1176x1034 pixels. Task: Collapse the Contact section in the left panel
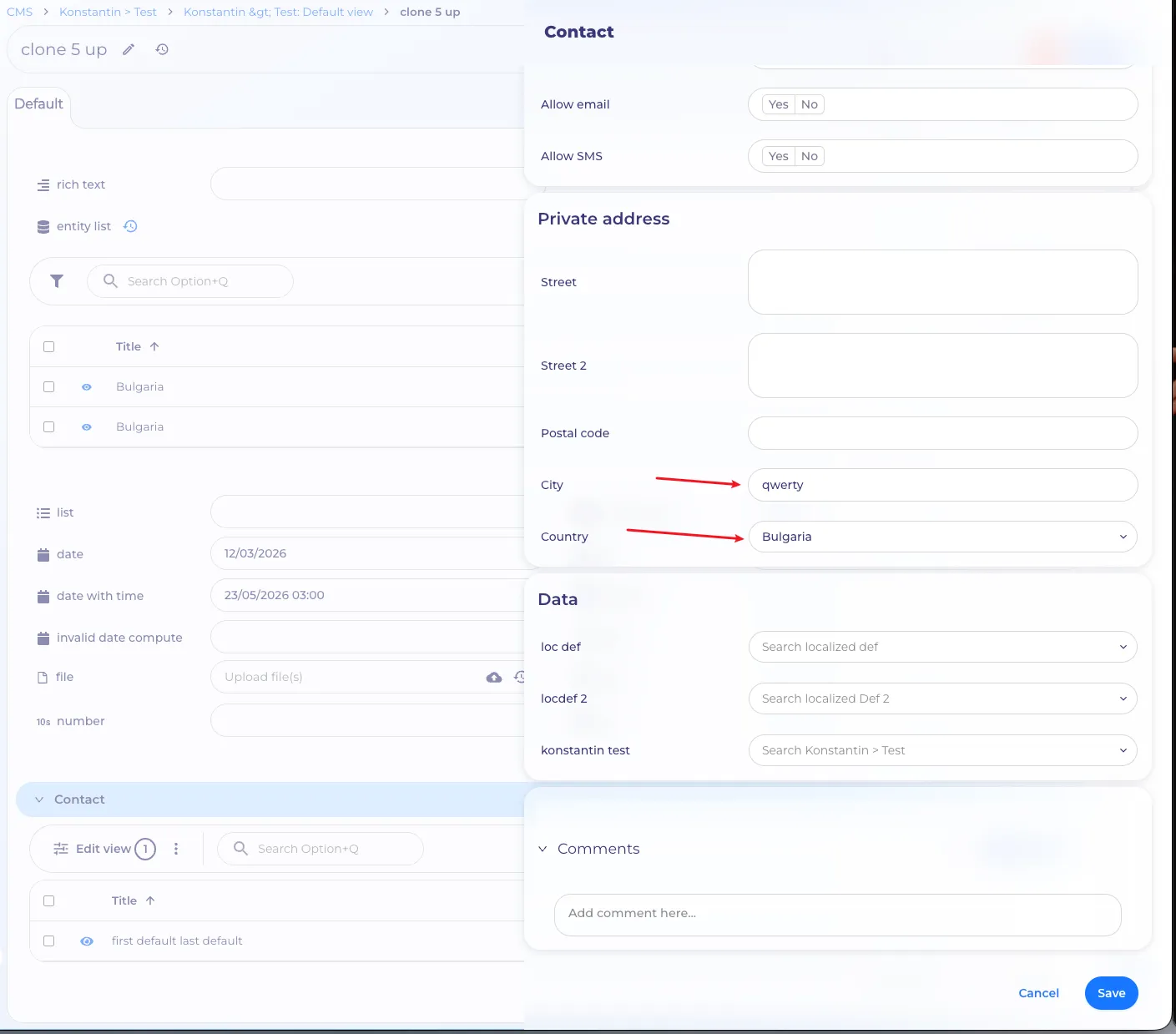pyautogui.click(x=39, y=799)
